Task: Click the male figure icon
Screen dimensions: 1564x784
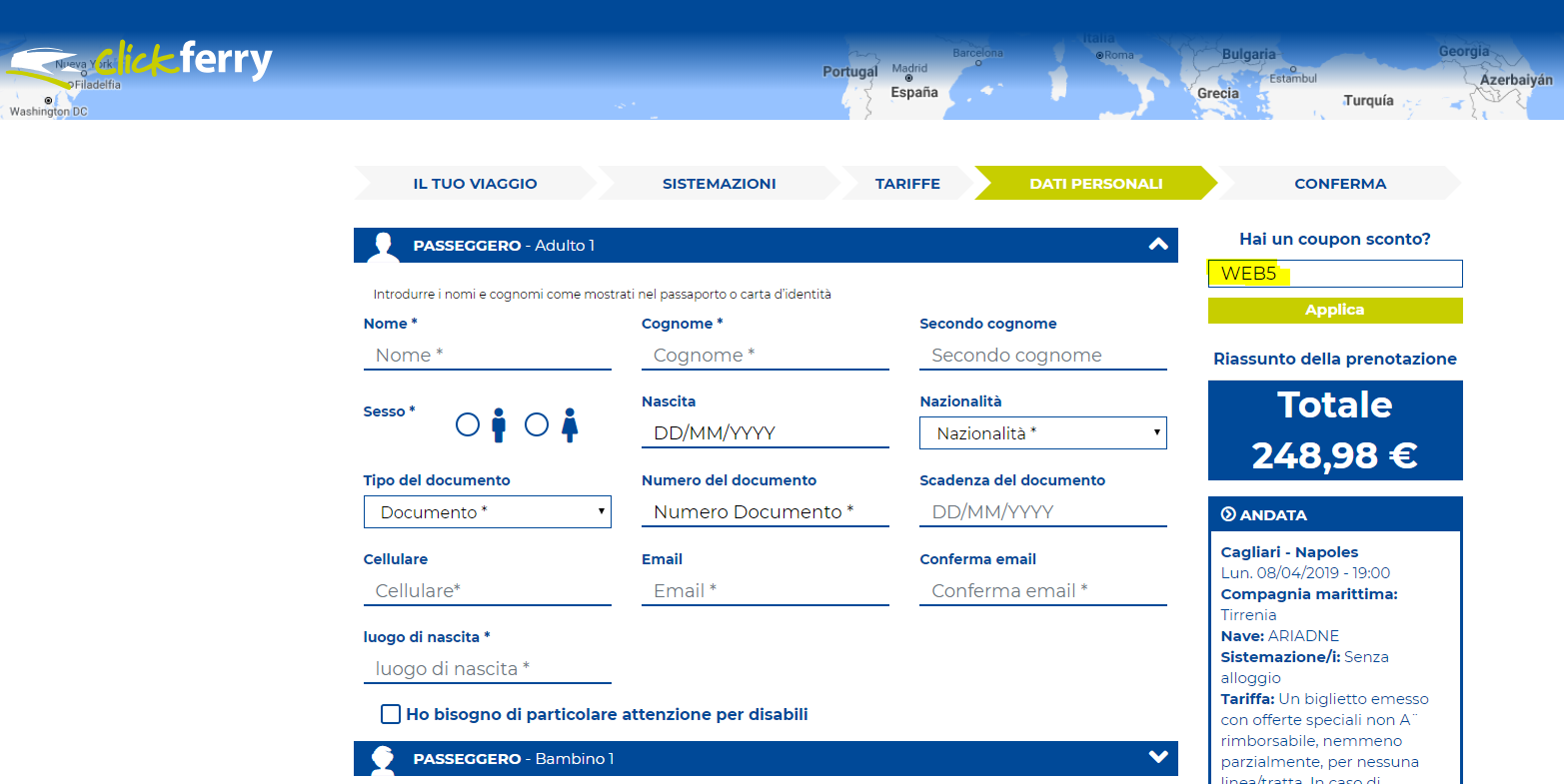Action: 499,425
